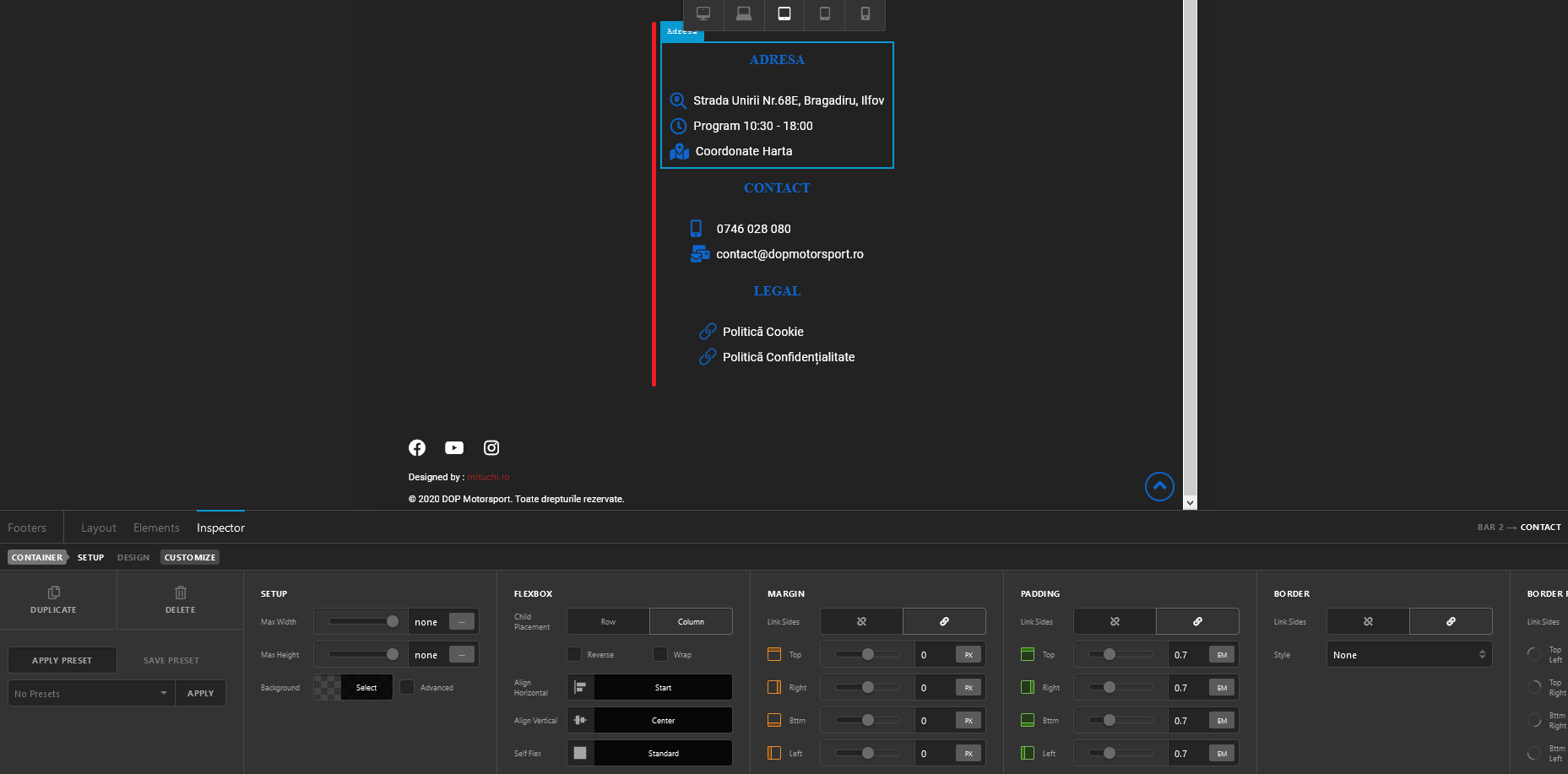Change the Padding Top EM unit

(x=1222, y=654)
